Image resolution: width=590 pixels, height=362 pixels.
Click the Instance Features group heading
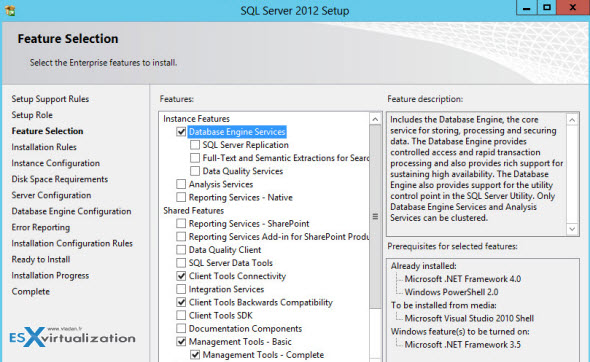click(196, 119)
